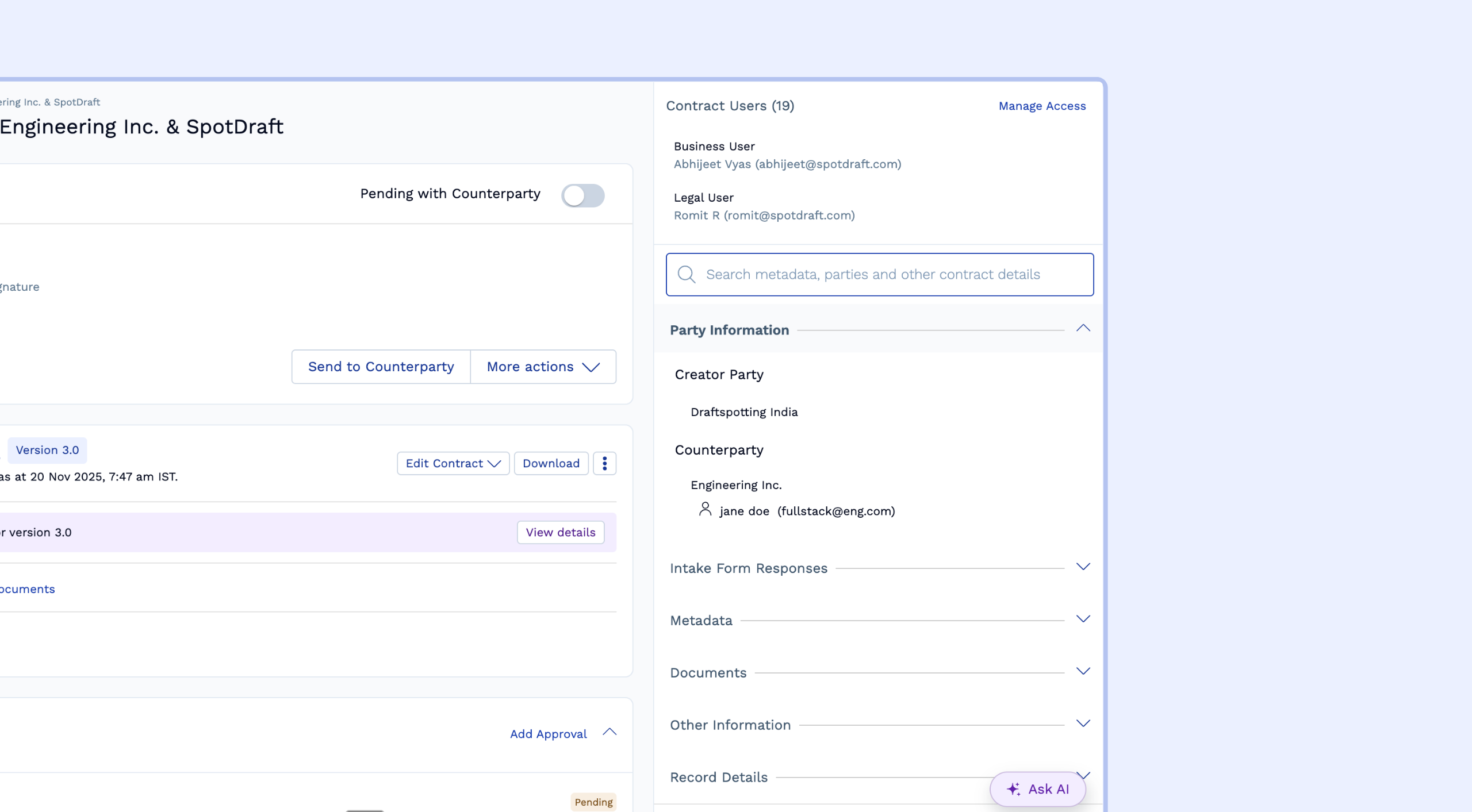Viewport: 1472px width, 812px height.
Task: Click the Add Approval link
Action: pos(548,734)
